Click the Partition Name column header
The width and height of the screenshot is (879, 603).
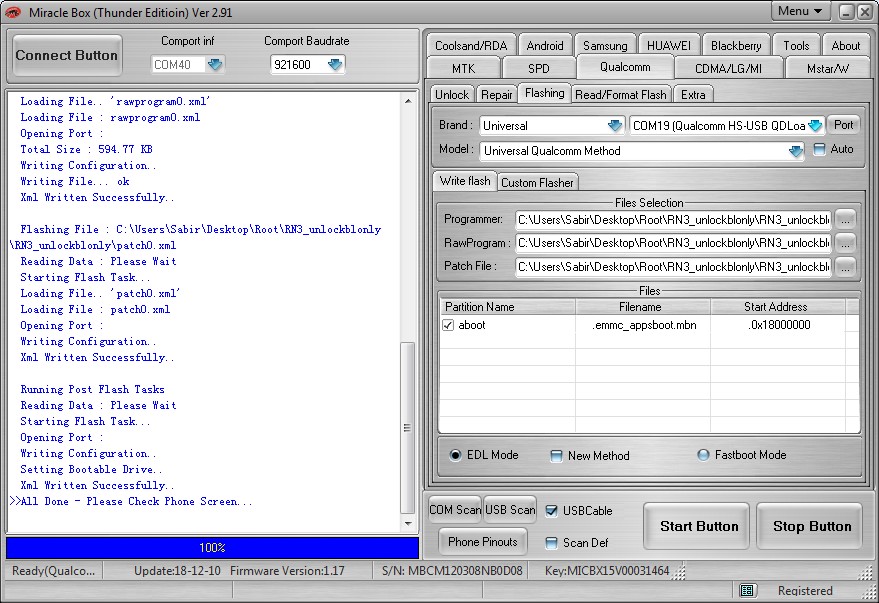(507, 307)
